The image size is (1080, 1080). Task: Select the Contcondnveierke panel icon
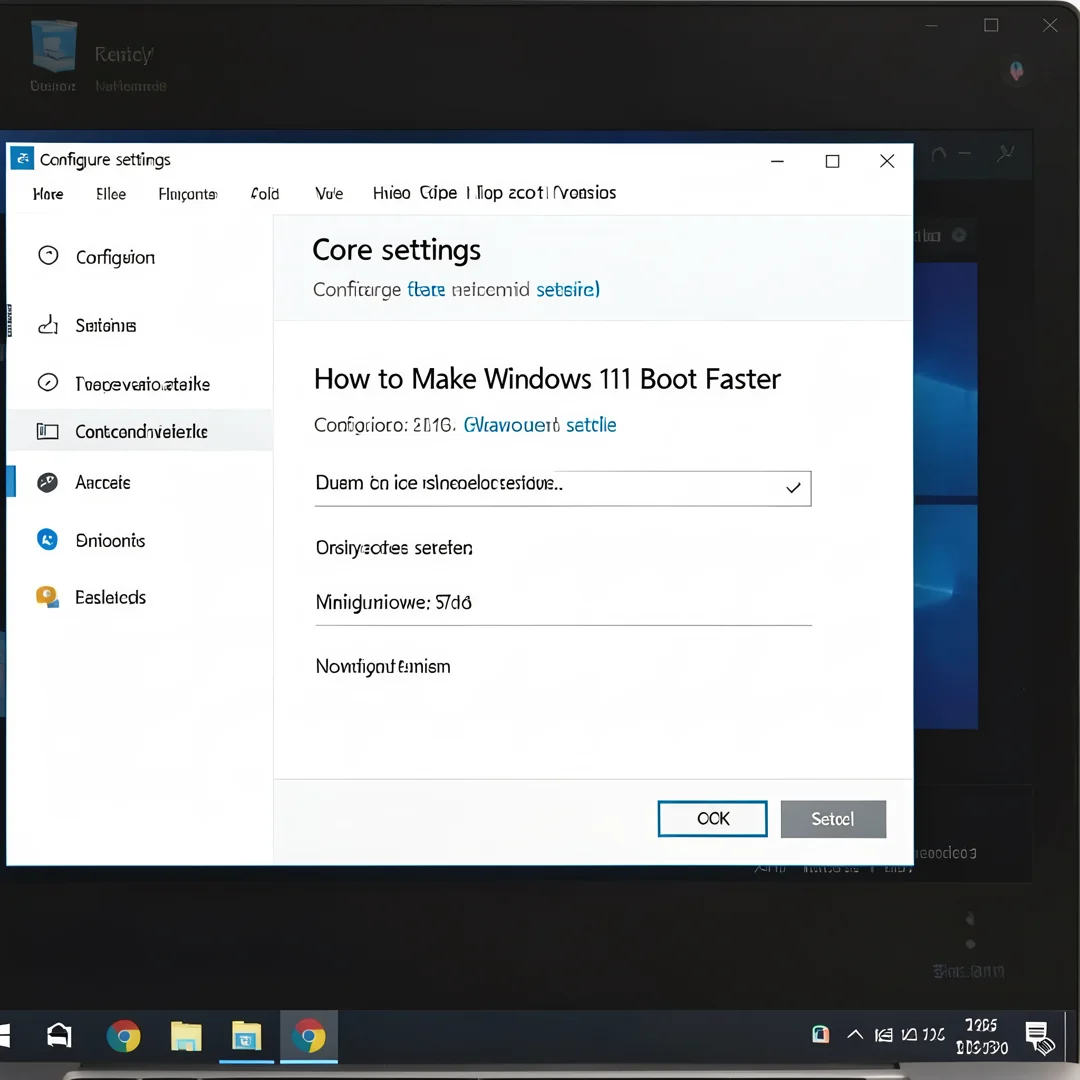(x=48, y=431)
